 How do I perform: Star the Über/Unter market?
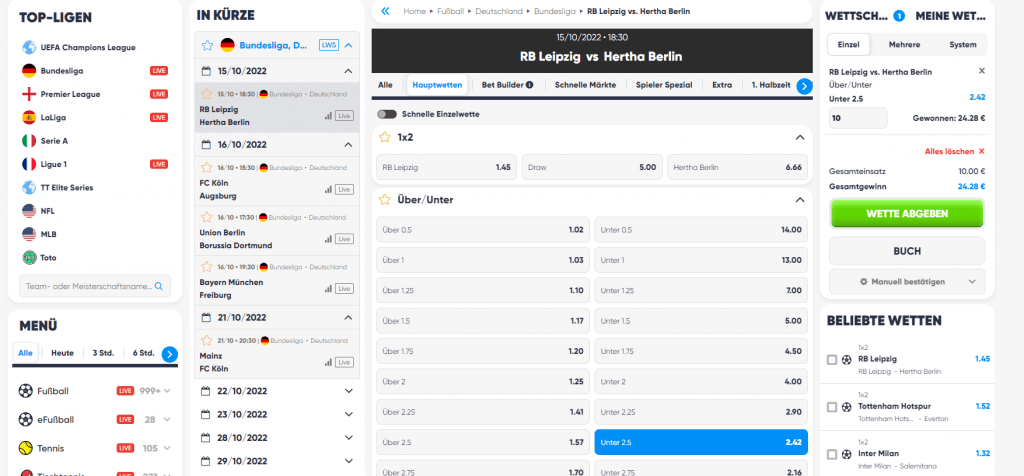tap(385, 200)
